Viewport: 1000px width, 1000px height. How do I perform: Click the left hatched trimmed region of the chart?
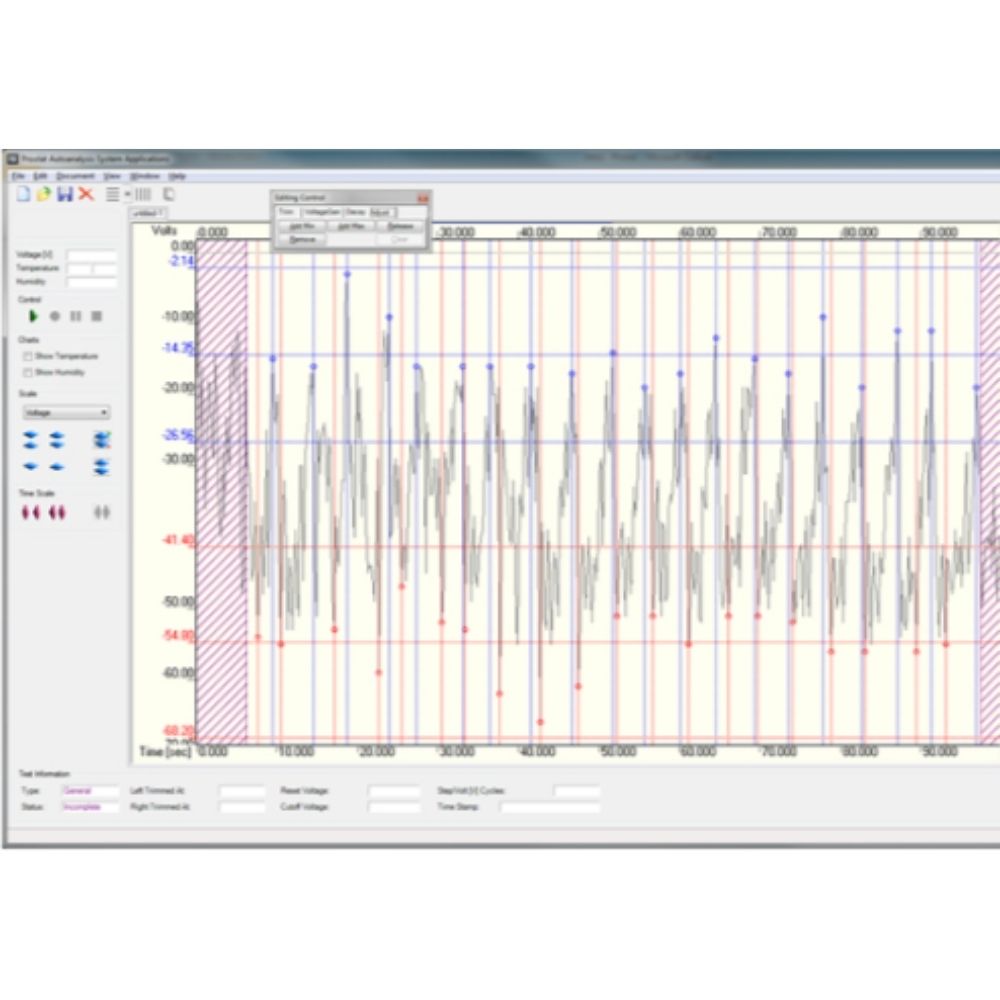(221, 491)
